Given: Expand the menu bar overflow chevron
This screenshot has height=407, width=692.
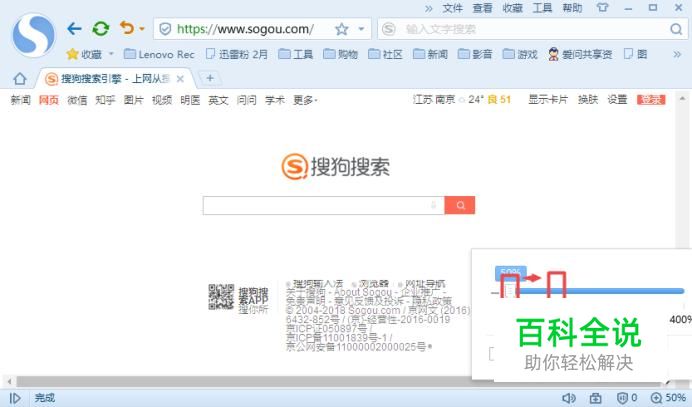Looking at the screenshot, I should 428,8.
